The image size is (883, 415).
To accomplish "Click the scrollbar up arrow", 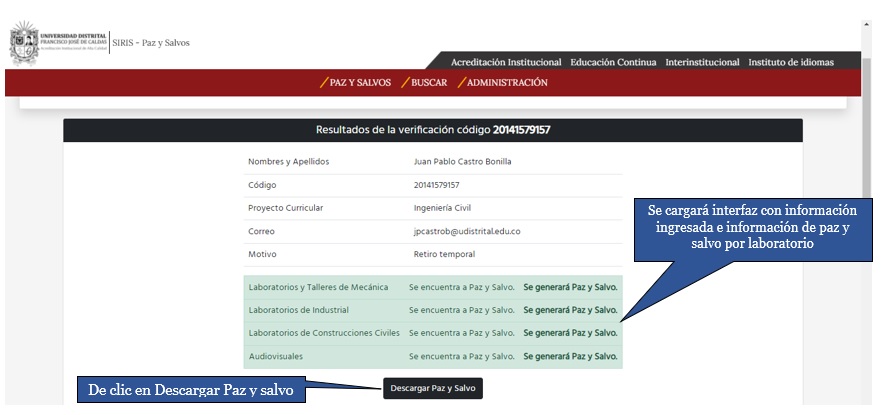I will 866,25.
